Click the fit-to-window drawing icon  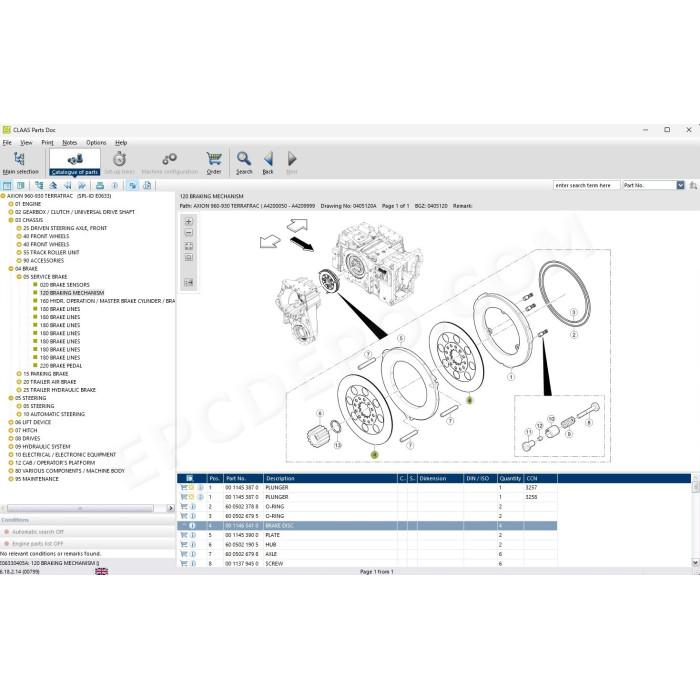coord(188,246)
